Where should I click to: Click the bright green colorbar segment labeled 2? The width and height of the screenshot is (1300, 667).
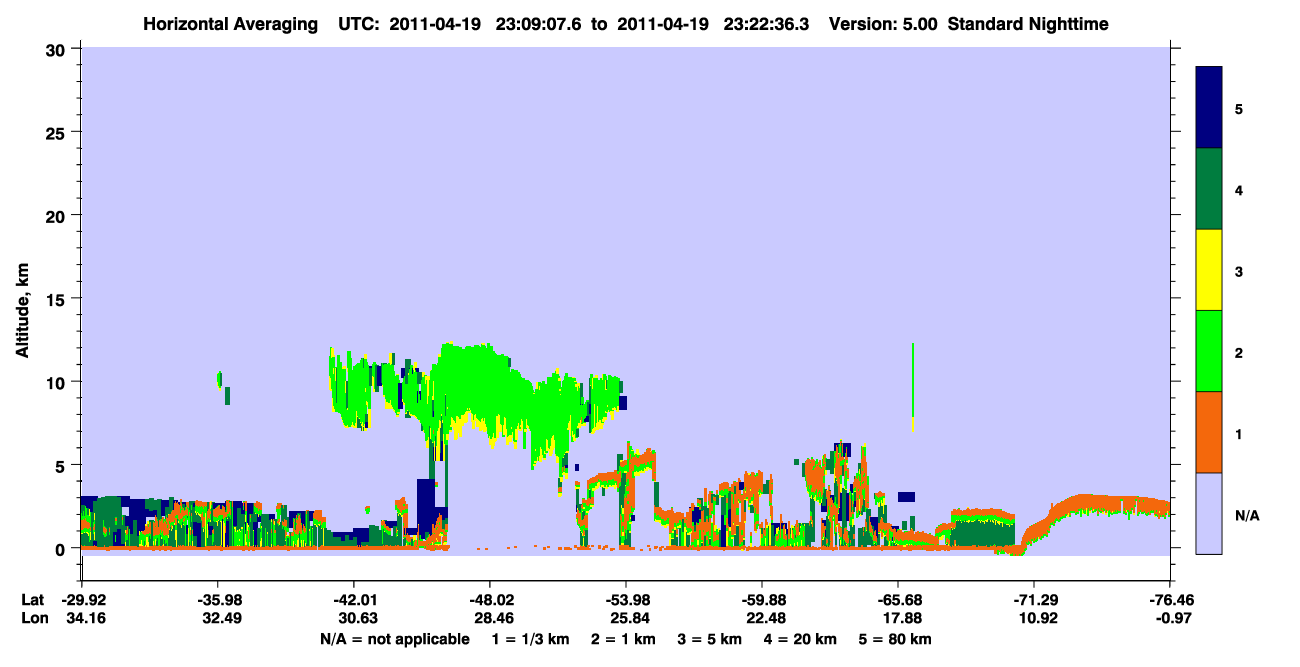point(1209,351)
